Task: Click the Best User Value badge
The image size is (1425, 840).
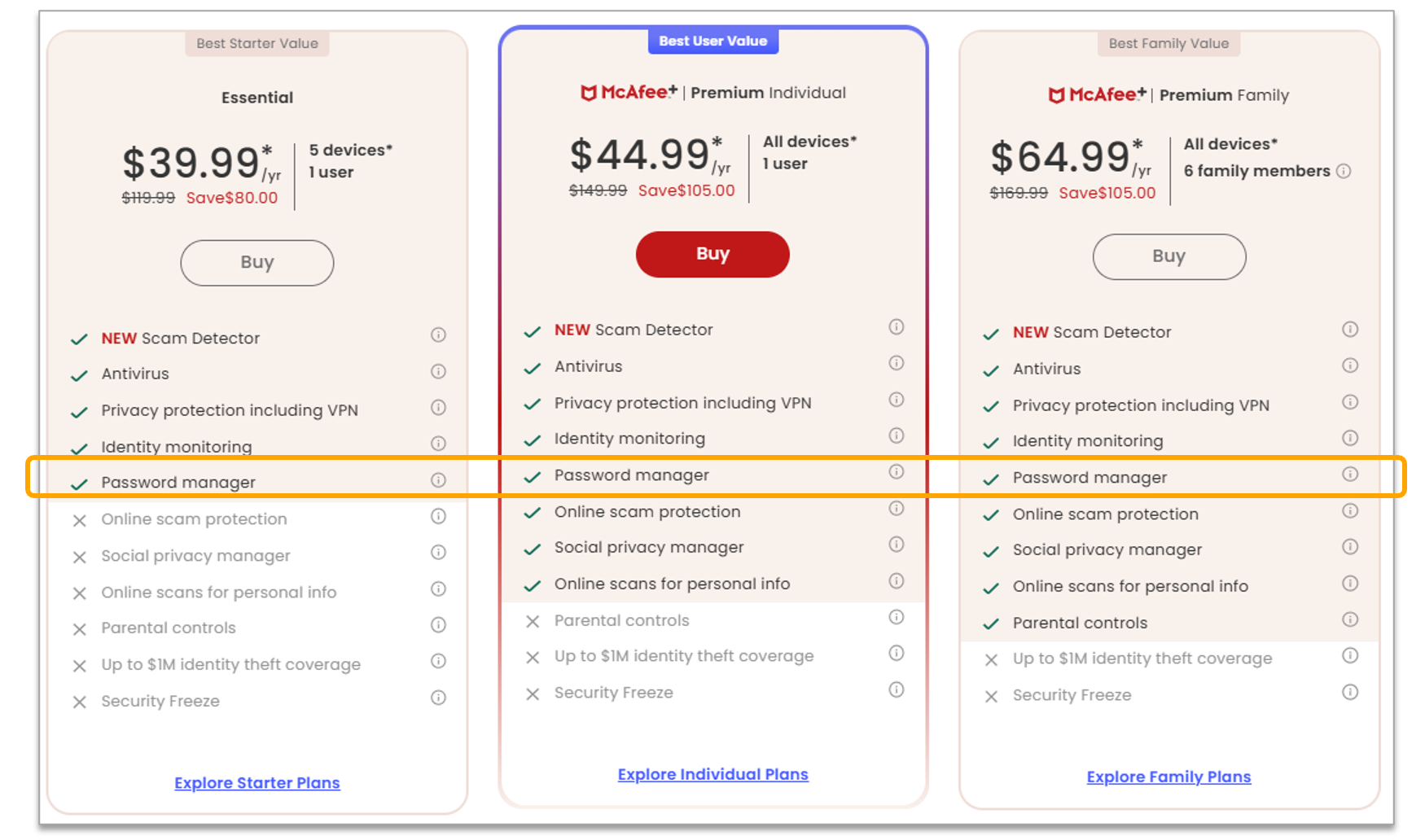Action: pyautogui.click(x=712, y=42)
